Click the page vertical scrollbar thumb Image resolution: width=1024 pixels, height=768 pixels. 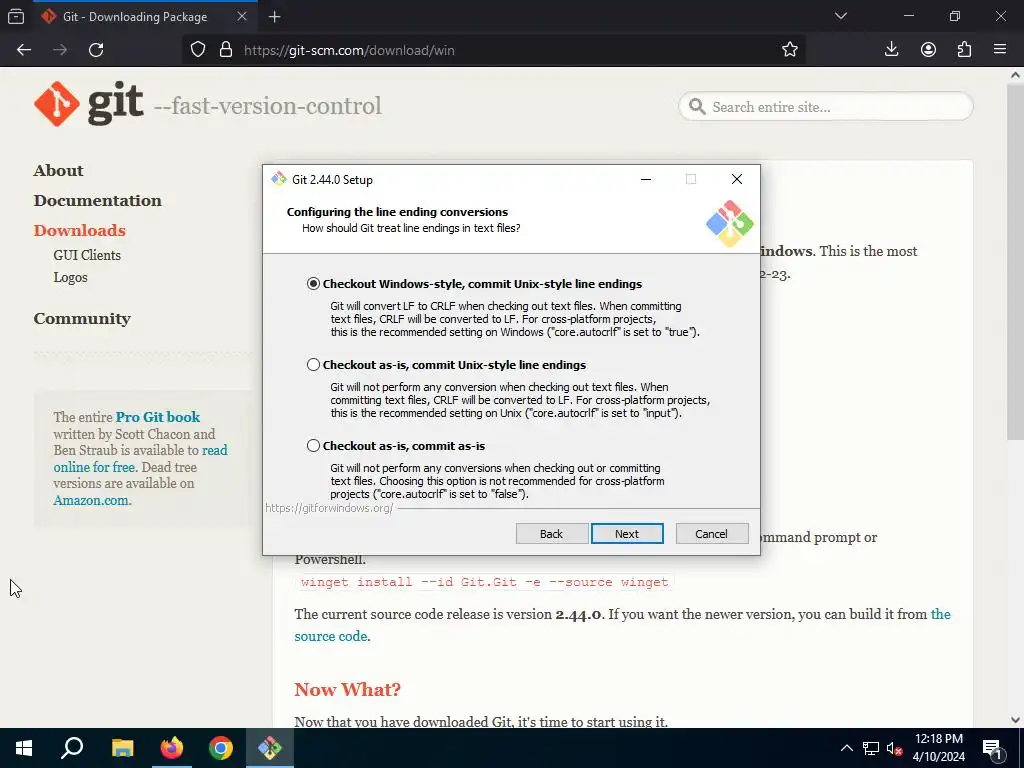coord(1015,261)
